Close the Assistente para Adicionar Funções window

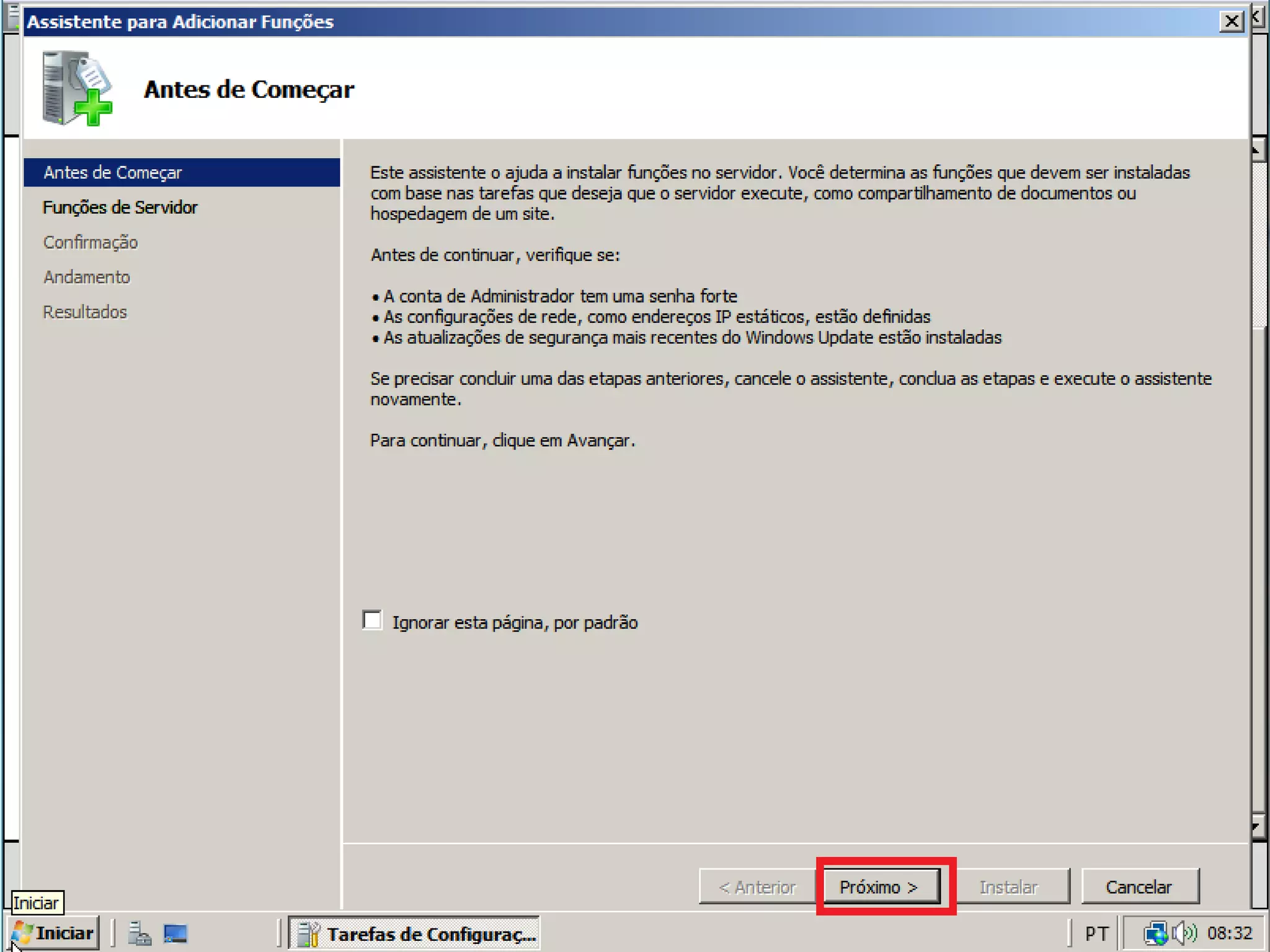pyautogui.click(x=1231, y=22)
